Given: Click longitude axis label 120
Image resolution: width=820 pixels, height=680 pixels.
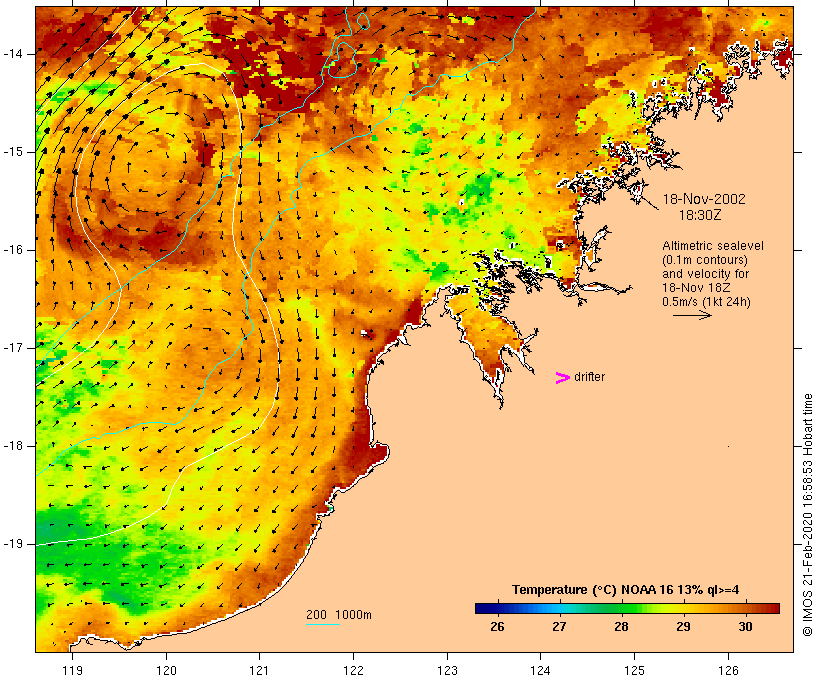Looking at the screenshot, I should [166, 670].
